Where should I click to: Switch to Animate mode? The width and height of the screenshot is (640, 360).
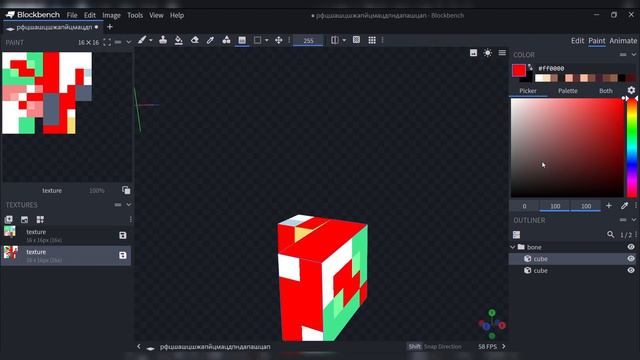point(623,40)
